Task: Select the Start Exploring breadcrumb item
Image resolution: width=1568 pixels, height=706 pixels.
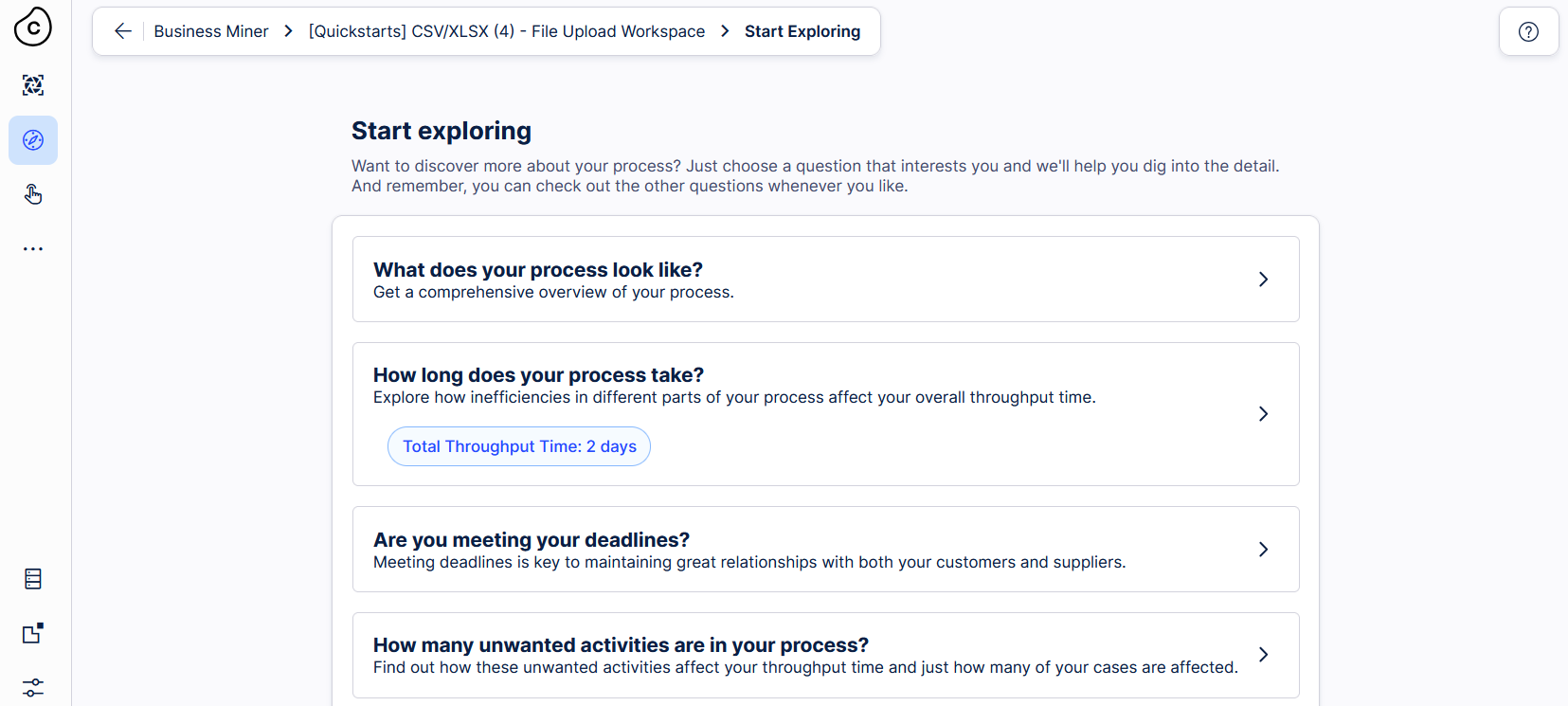Action: [x=802, y=31]
